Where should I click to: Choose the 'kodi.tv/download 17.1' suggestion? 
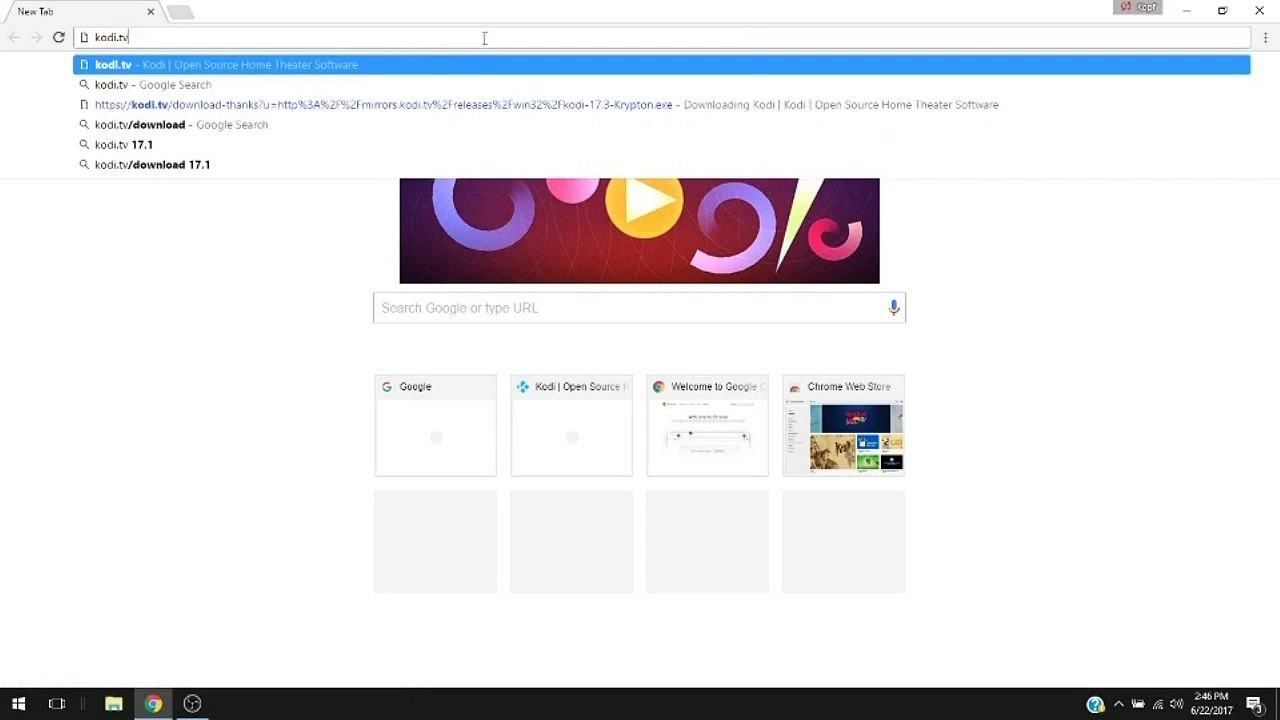[x=662, y=165]
